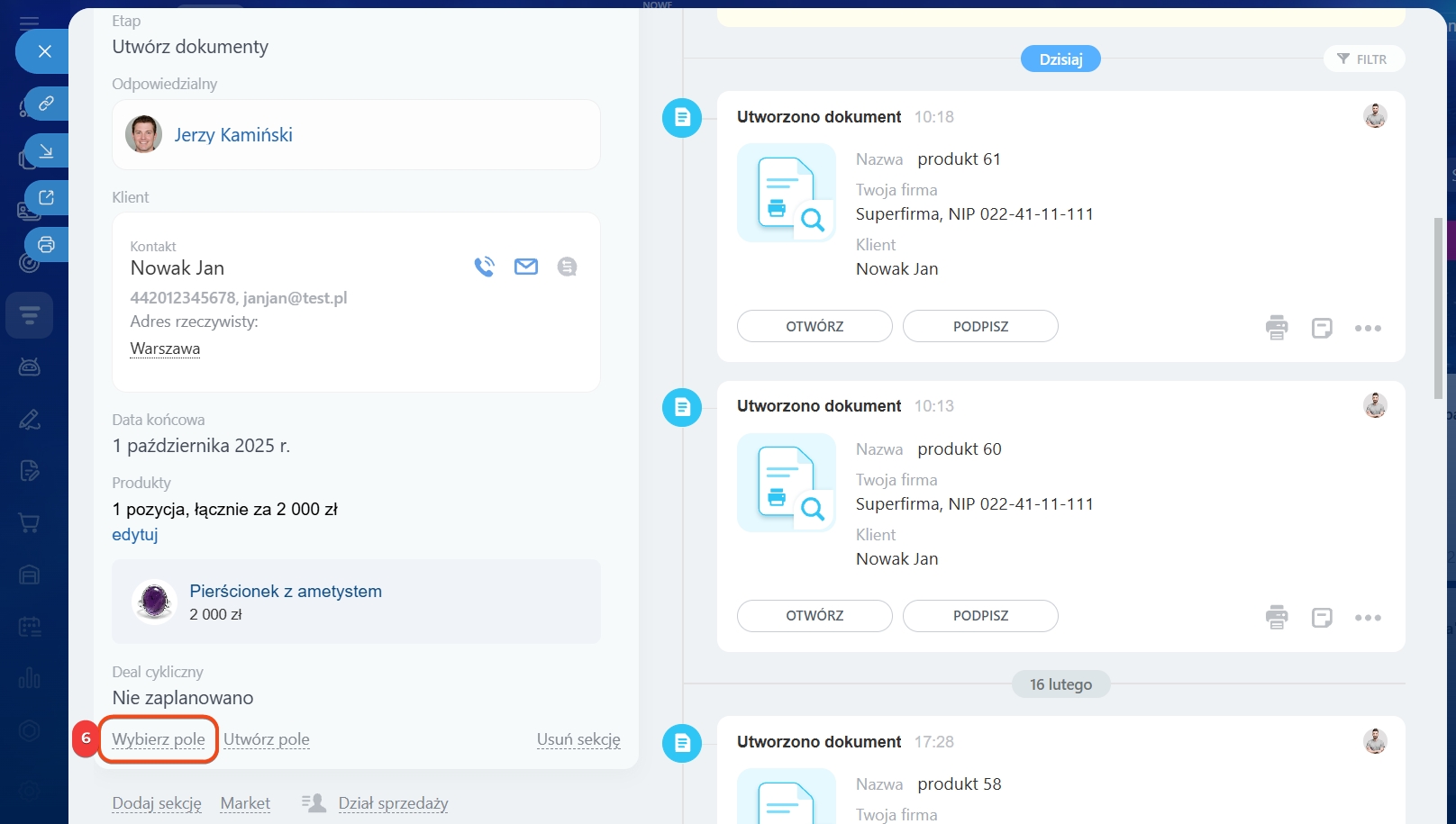Print the produkt 60 document
Viewport: 1456px width, 824px height.
1277,617
